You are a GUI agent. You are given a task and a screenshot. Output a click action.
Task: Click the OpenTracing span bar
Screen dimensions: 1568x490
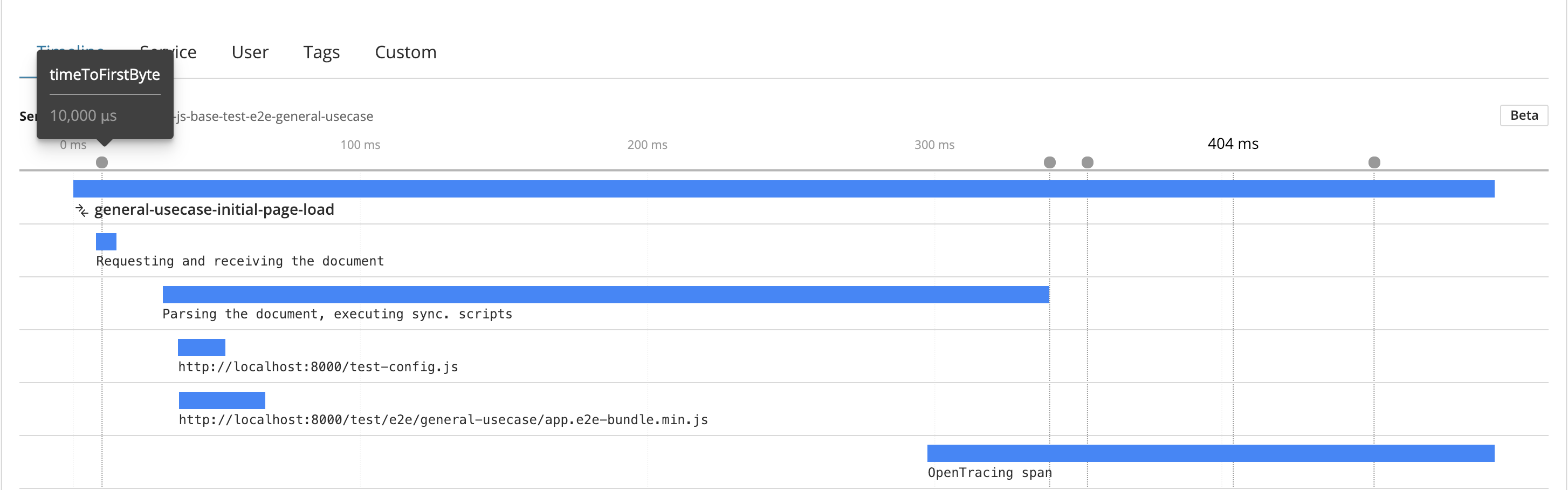1211,452
